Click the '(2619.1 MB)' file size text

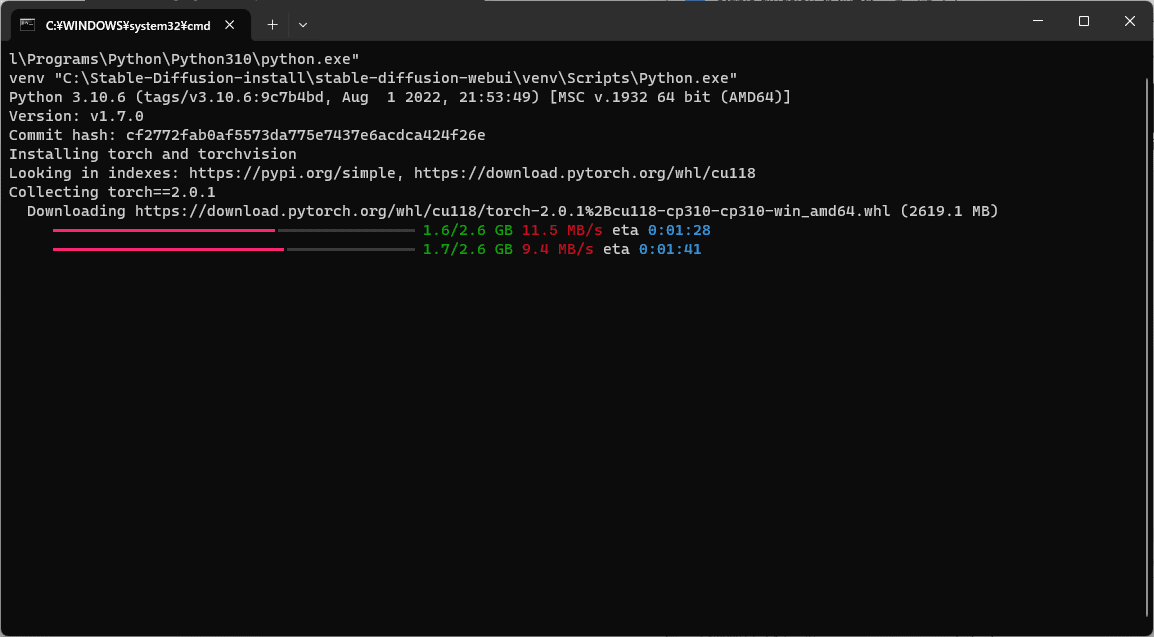point(949,211)
